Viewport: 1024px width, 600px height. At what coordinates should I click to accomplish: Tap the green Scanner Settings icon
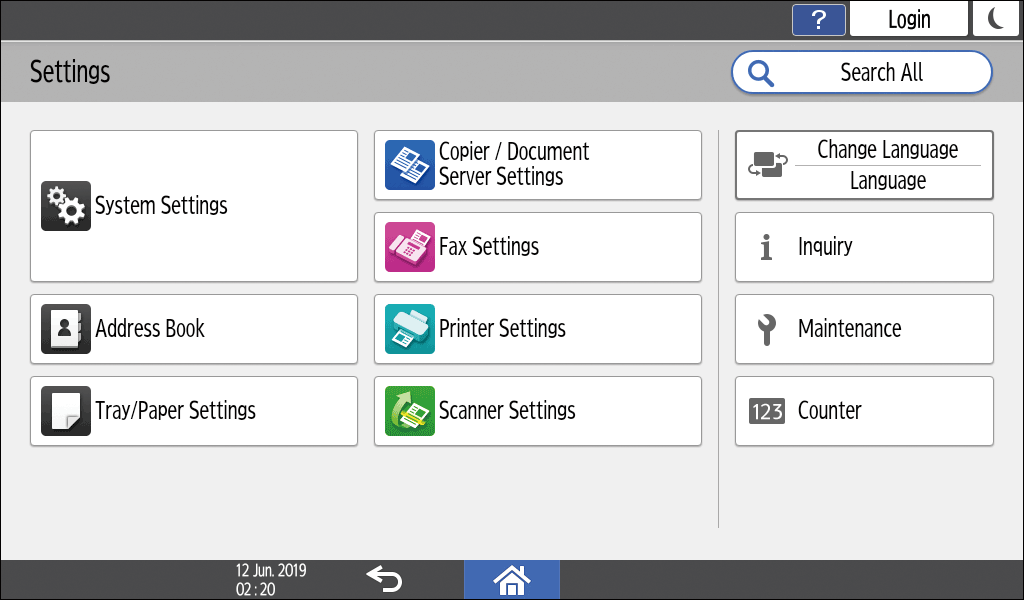(410, 411)
